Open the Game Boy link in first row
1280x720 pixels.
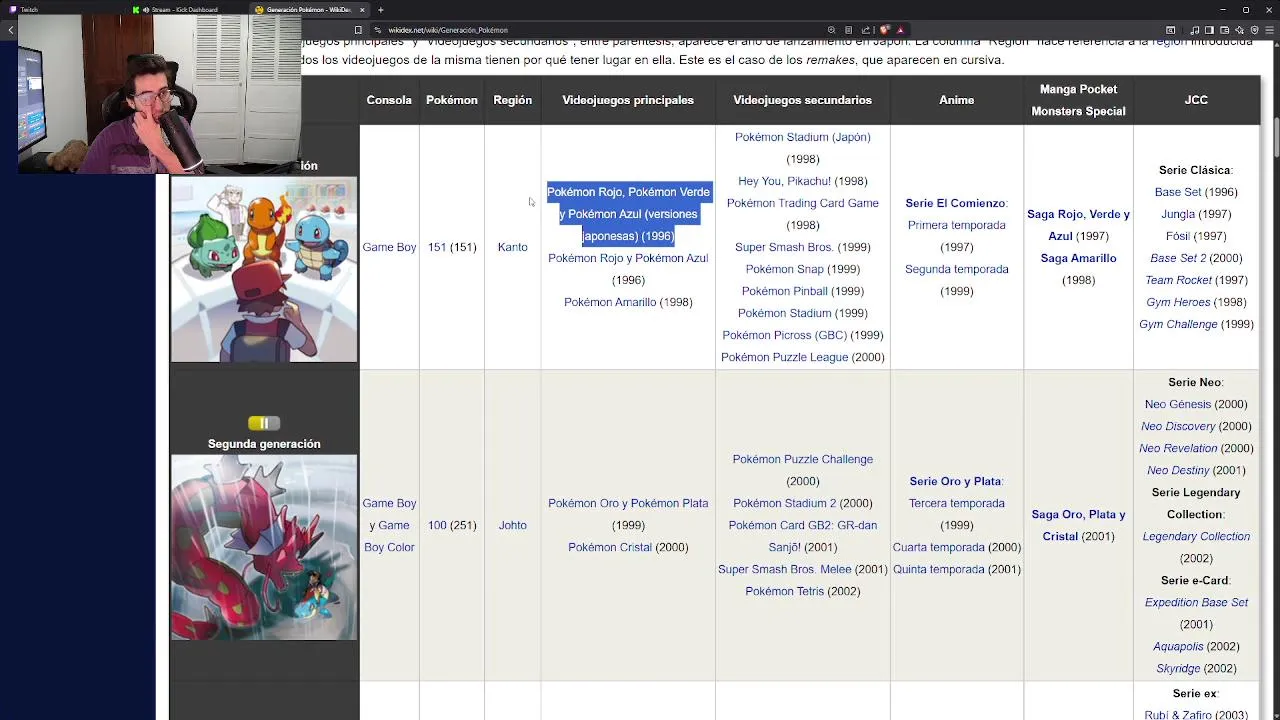(389, 247)
